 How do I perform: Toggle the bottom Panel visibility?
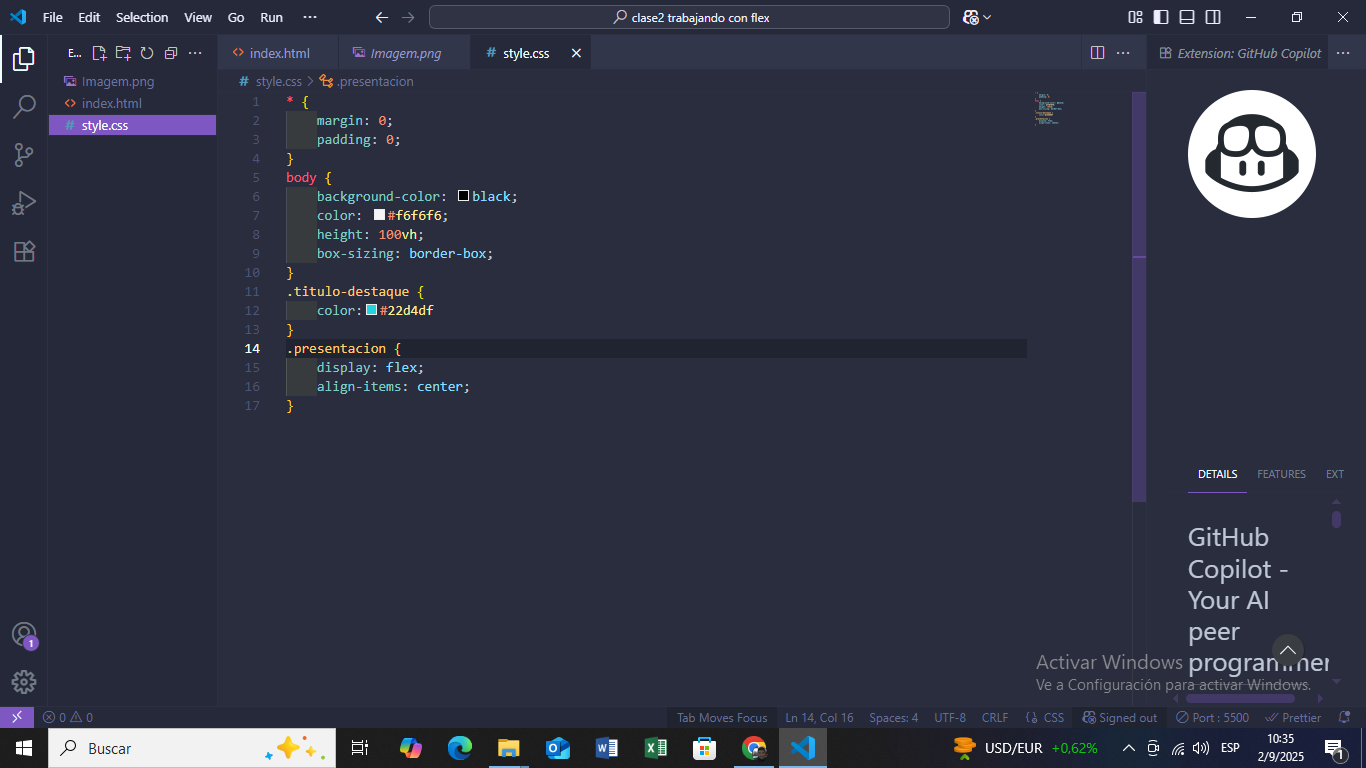click(x=1187, y=17)
